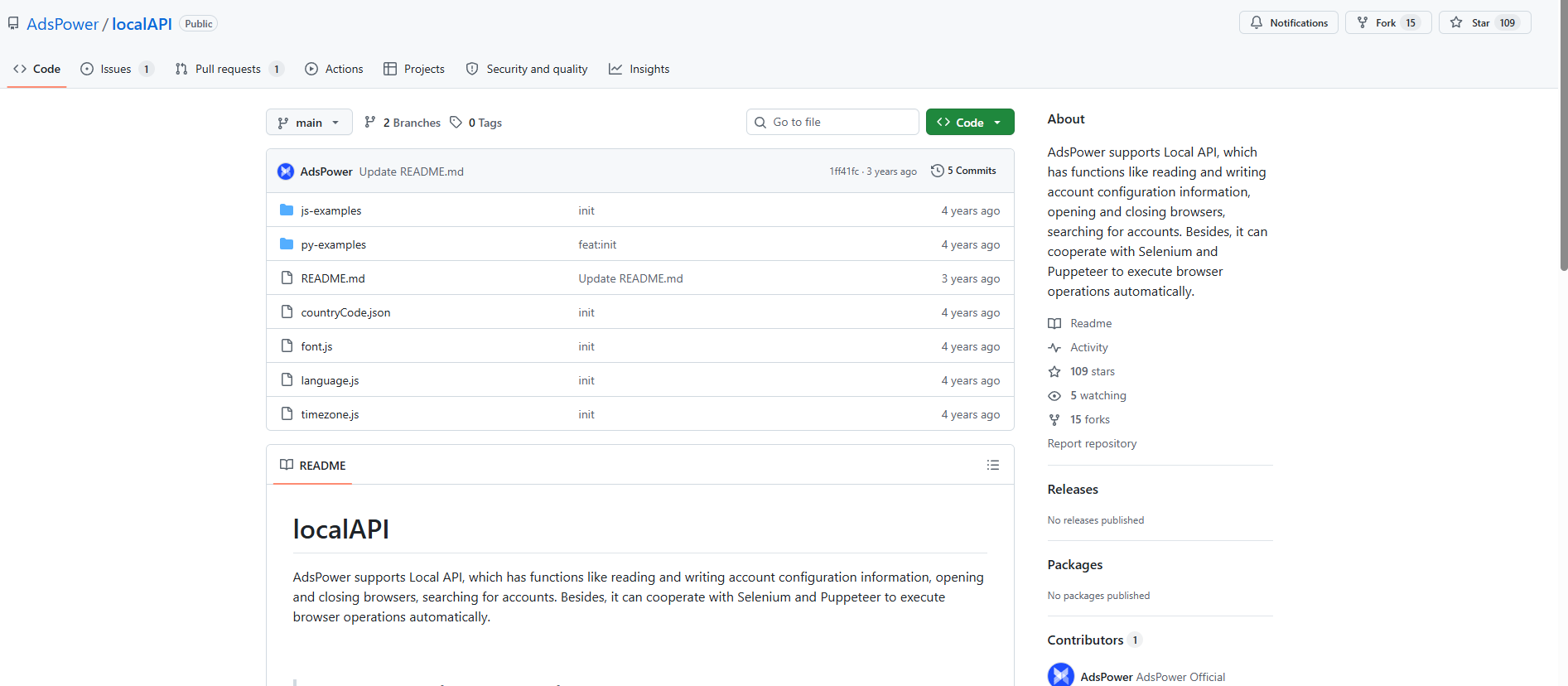Click the Report repository link
1568x686 pixels.
tap(1092, 443)
